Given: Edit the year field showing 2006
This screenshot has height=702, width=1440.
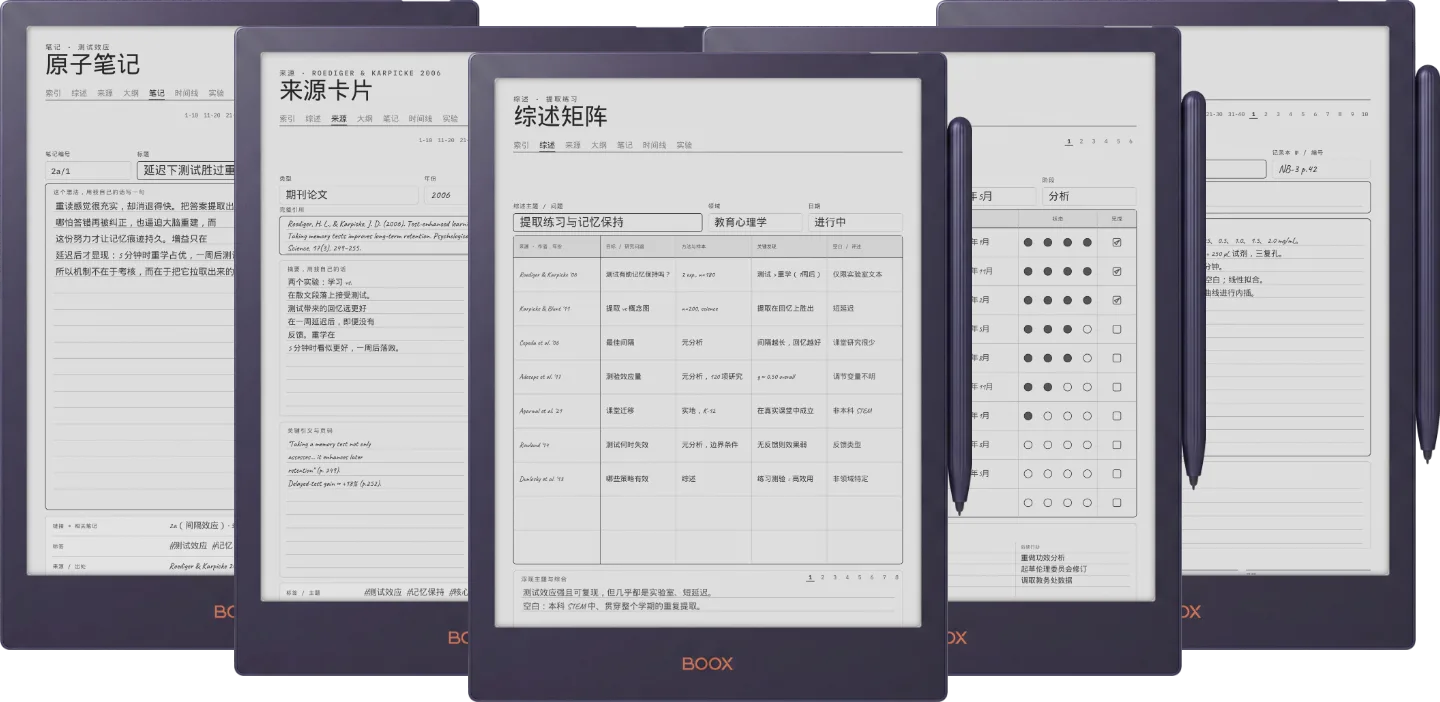Looking at the screenshot, I should [447, 195].
